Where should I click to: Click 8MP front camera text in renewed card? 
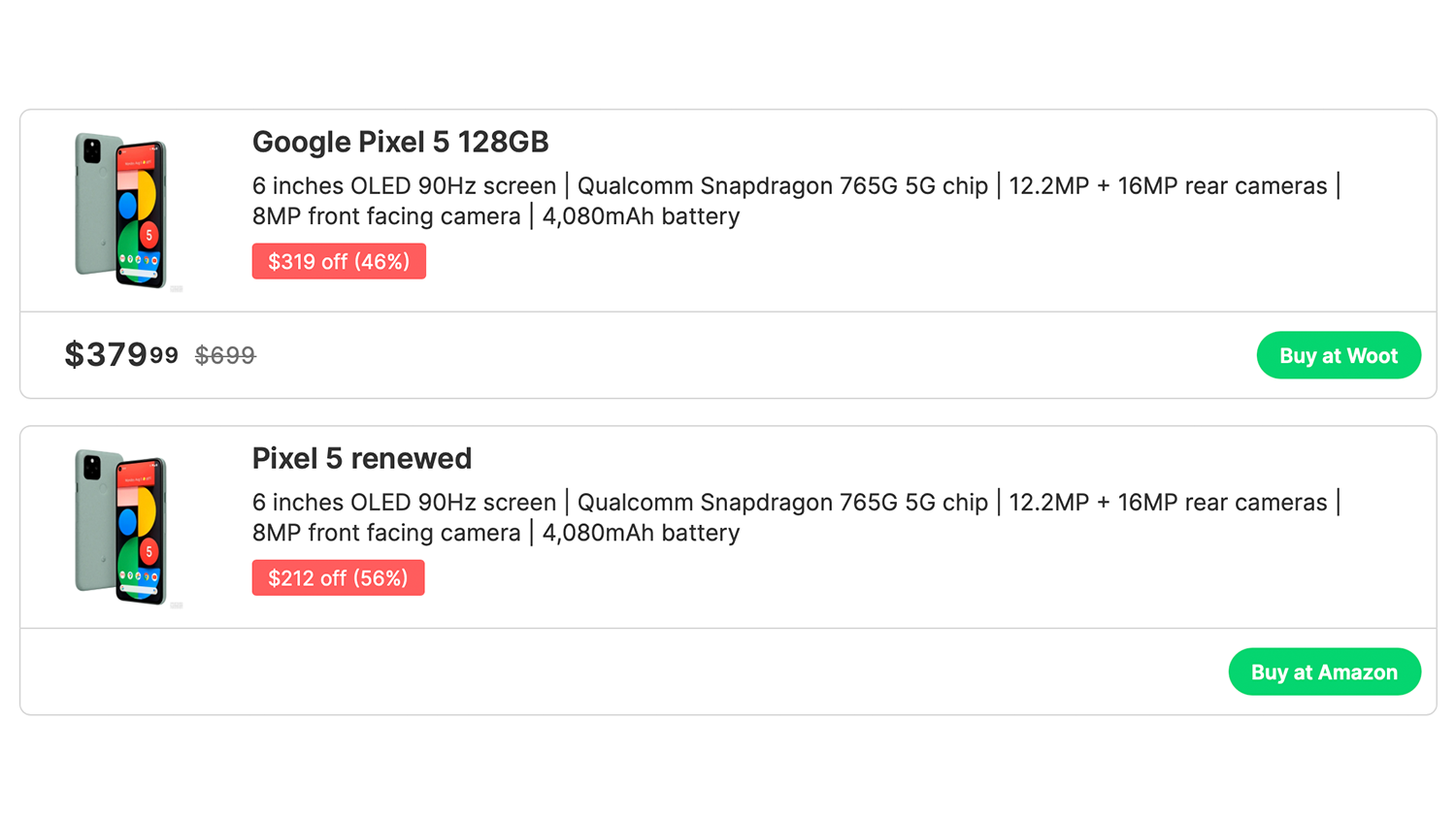tap(386, 533)
